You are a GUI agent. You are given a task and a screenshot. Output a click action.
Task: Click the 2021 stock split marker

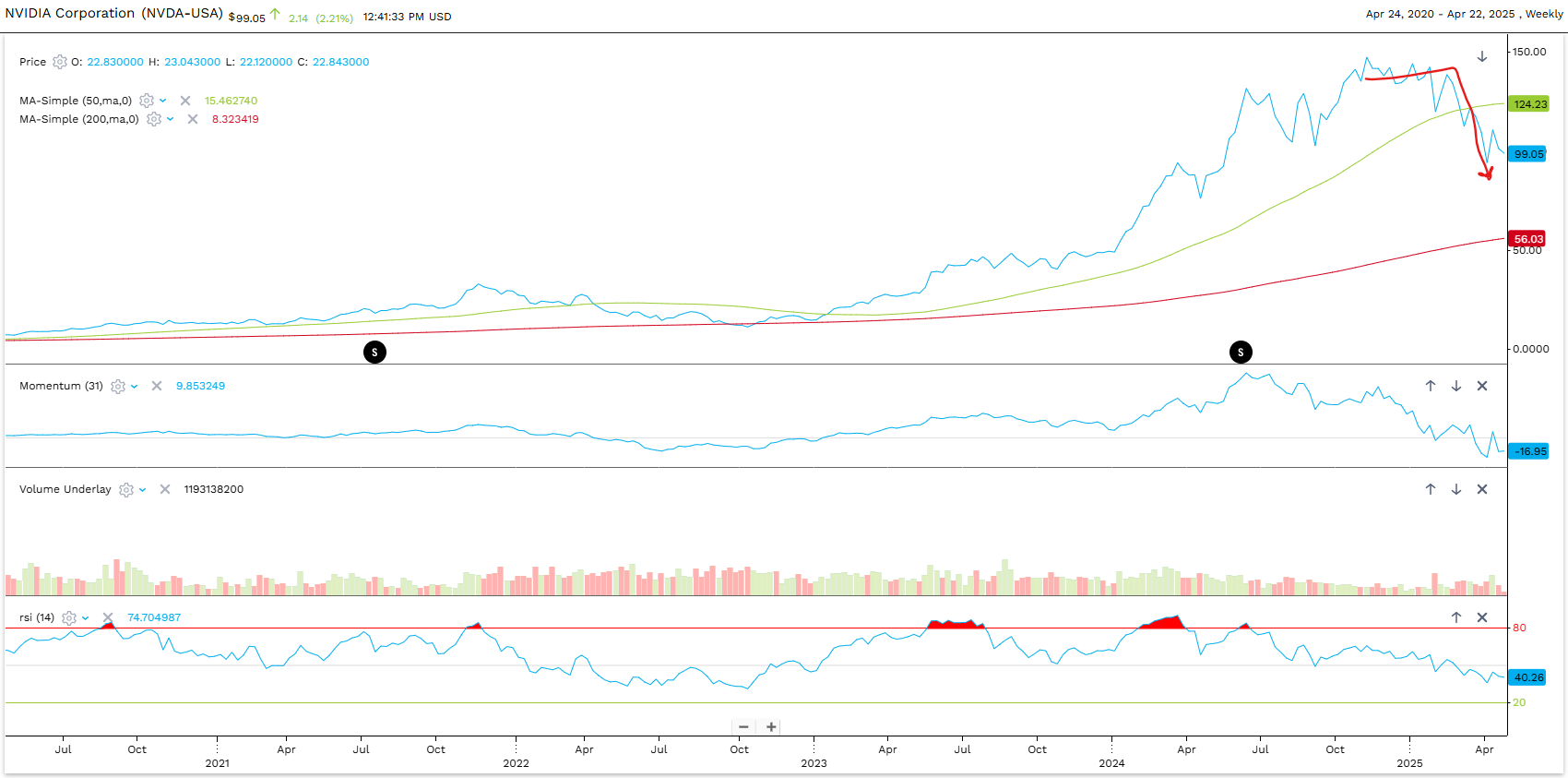[374, 352]
